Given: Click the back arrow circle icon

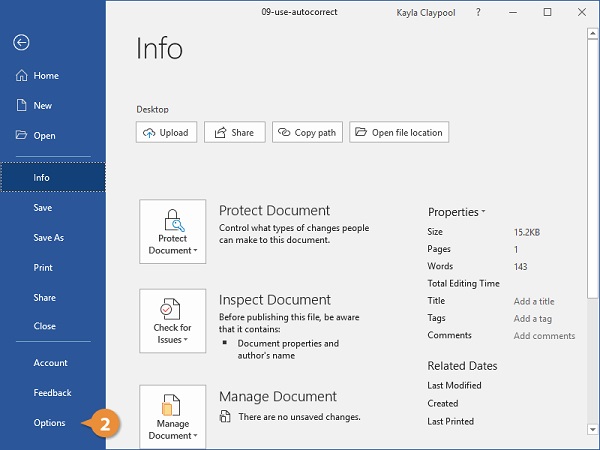Looking at the screenshot, I should pos(21,42).
